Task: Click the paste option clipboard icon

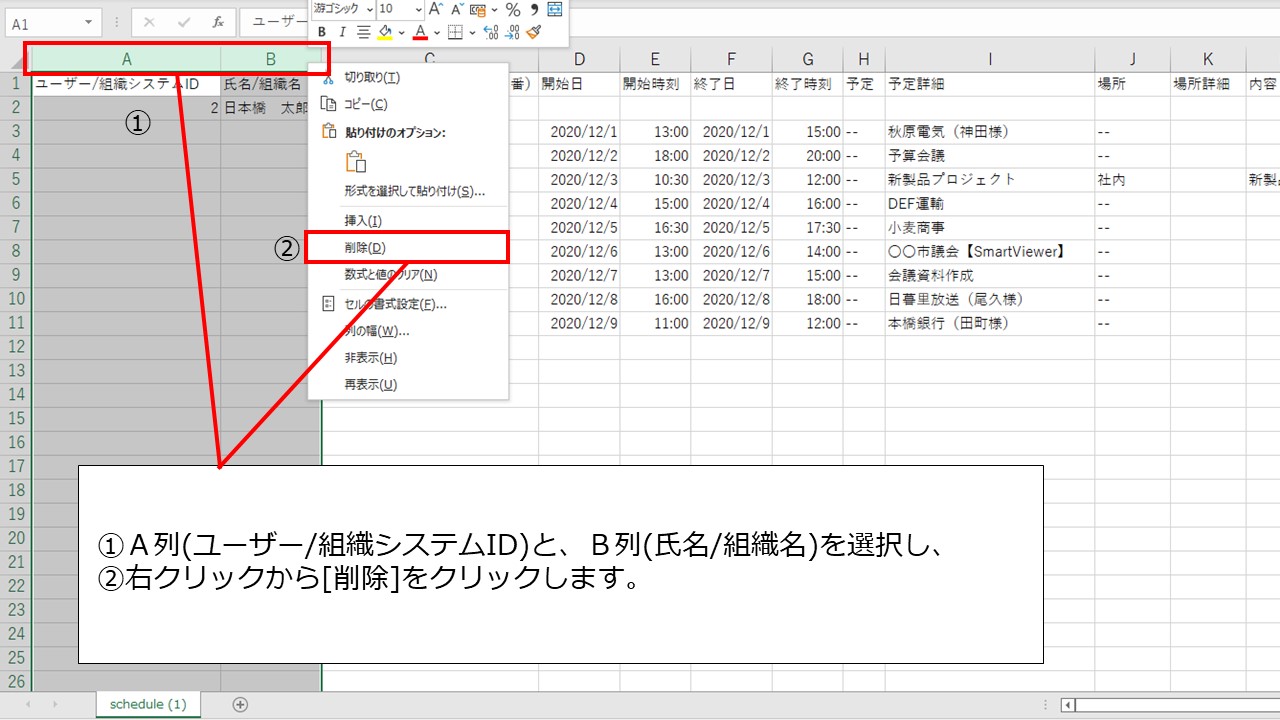Action: [x=355, y=163]
